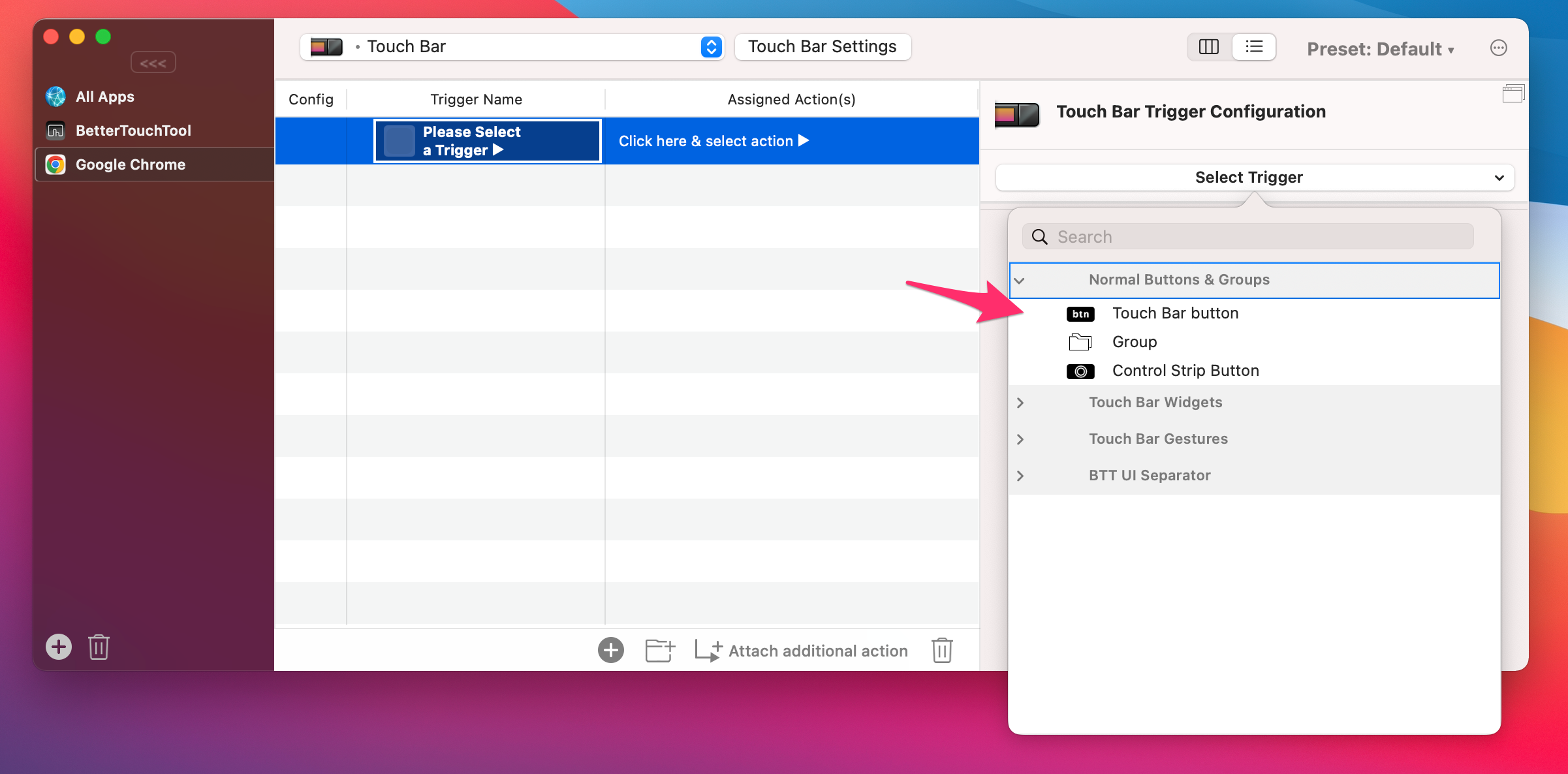Delete selected trigger with trash icon
Viewport: 1568px width, 774px height.
(x=942, y=650)
